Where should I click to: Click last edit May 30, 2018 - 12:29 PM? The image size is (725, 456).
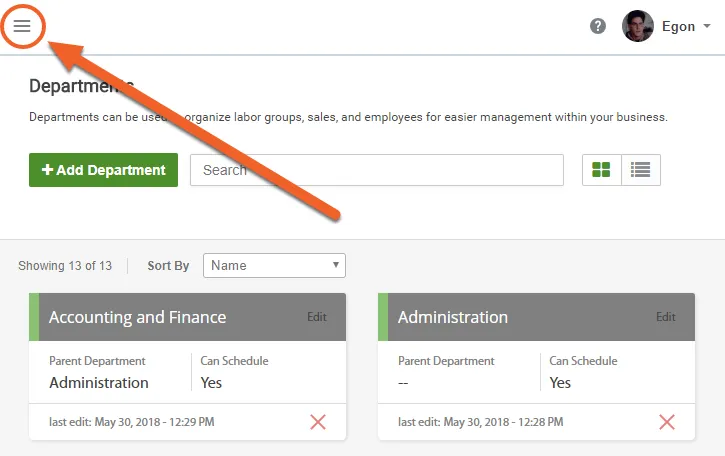pos(131,422)
